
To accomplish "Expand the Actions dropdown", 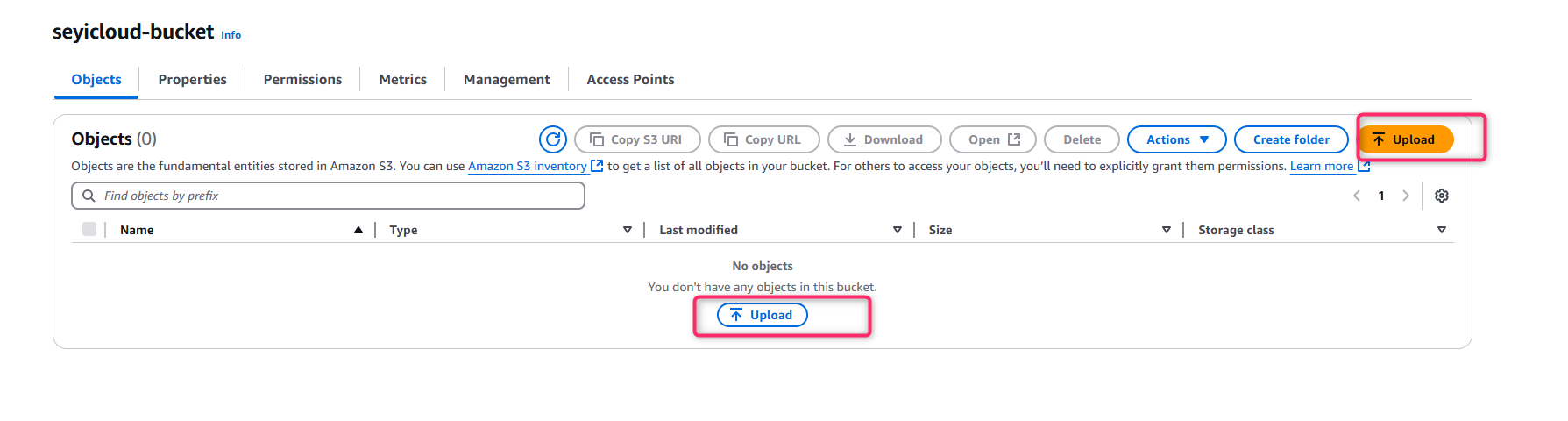I will coord(1176,139).
